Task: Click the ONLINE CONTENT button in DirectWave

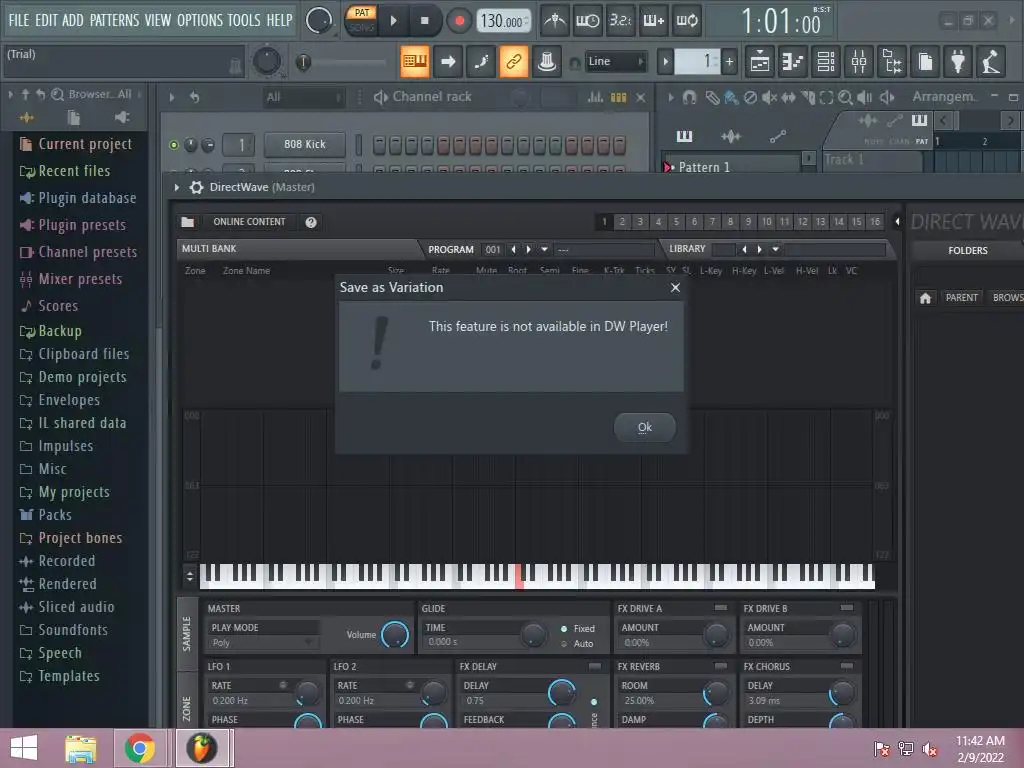Action: coord(249,222)
